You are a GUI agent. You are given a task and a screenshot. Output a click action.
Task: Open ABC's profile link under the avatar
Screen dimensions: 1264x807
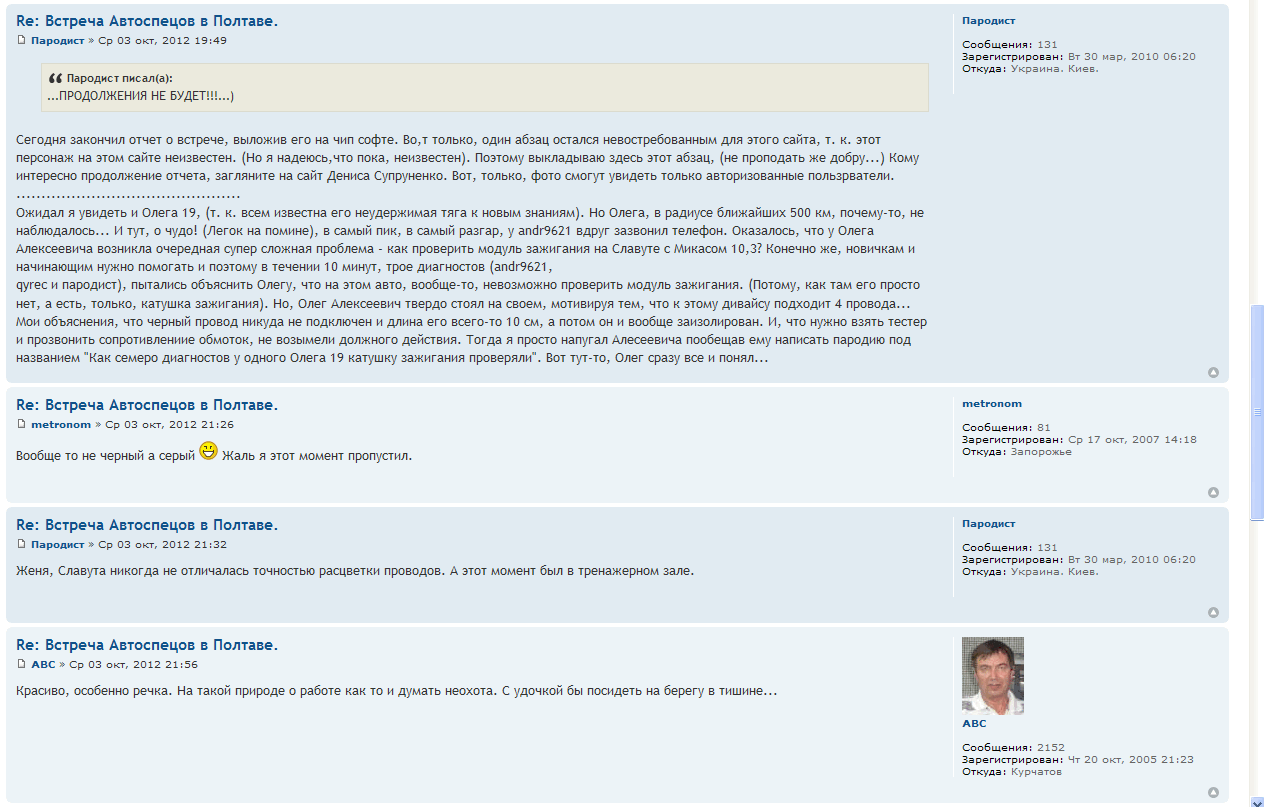click(973, 723)
